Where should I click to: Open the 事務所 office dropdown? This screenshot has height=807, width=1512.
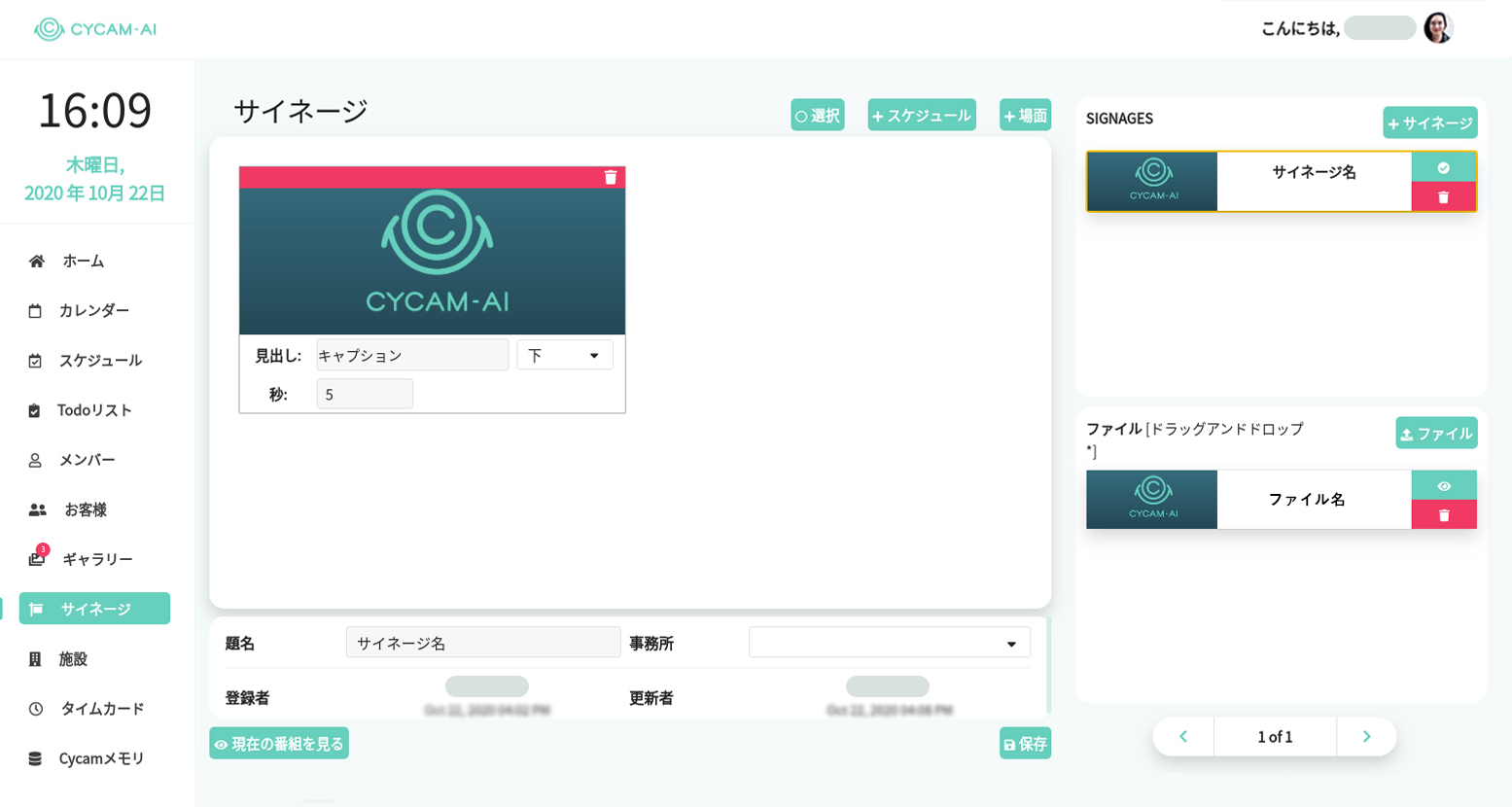890,643
